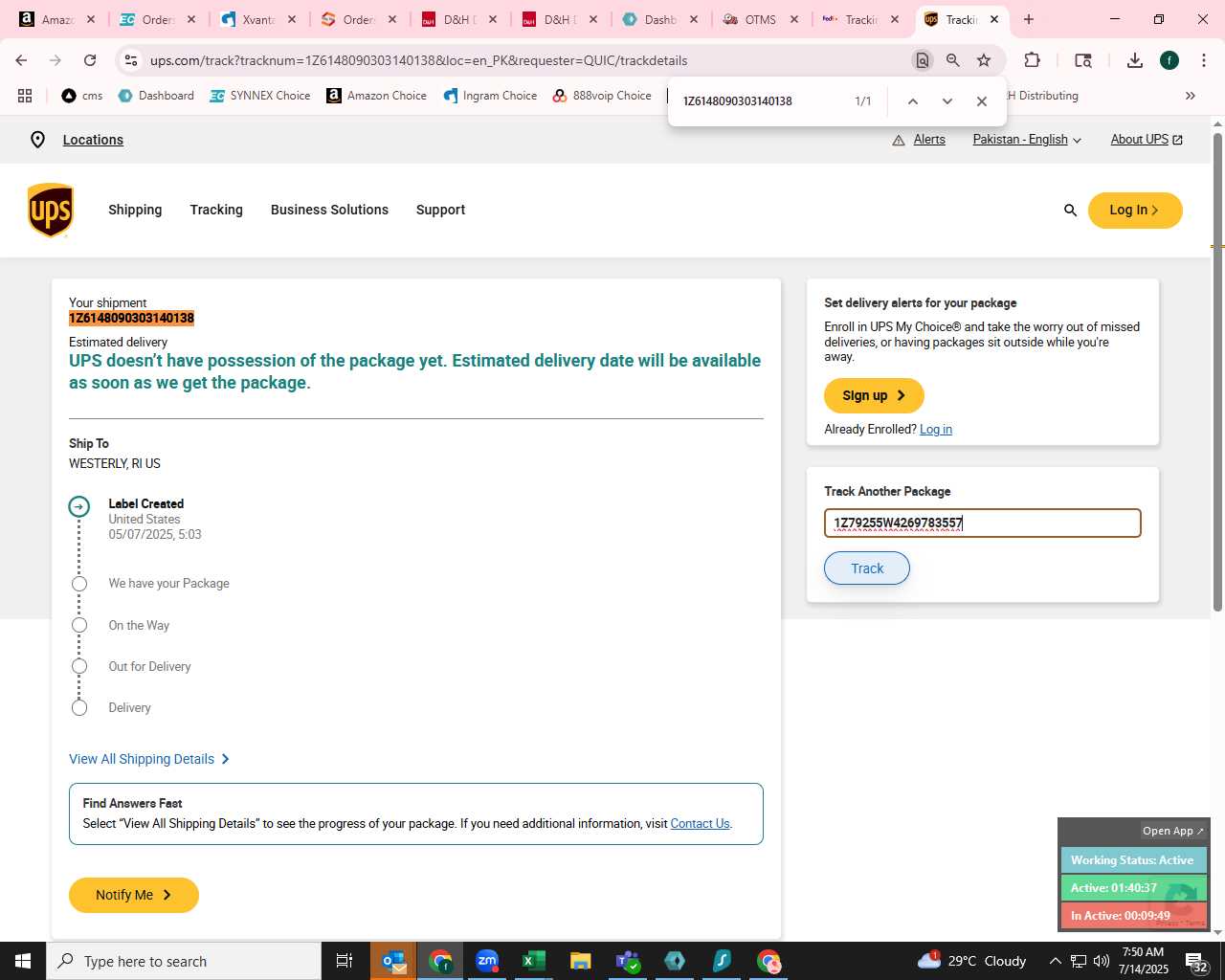Click the Track button
Screen dimensions: 1225x980
point(867,568)
